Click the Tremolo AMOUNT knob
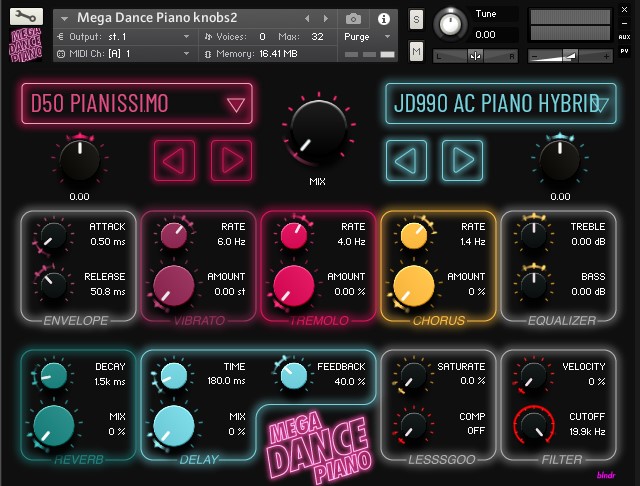Image resolution: width=640 pixels, height=486 pixels. point(294,286)
